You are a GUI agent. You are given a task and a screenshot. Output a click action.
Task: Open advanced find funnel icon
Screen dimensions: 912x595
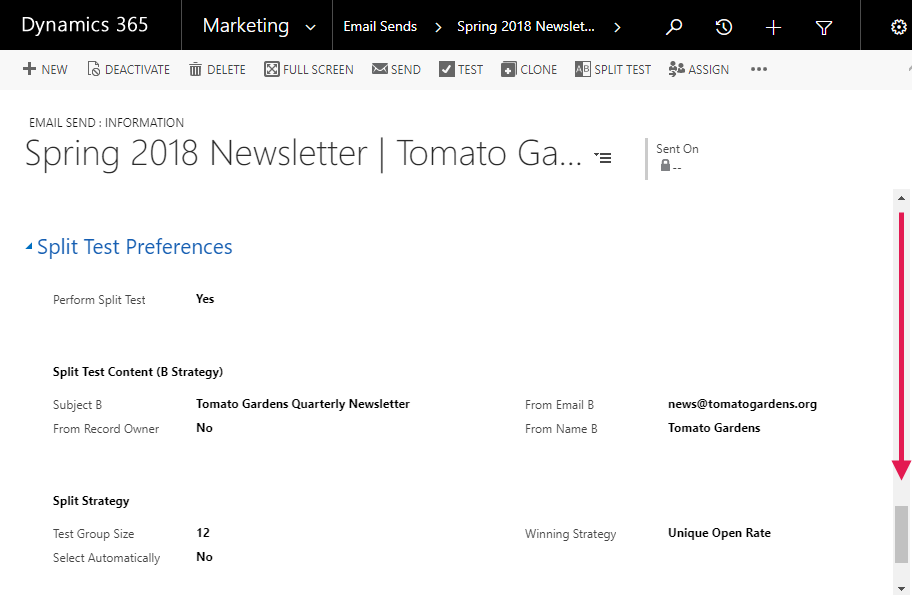tap(824, 27)
